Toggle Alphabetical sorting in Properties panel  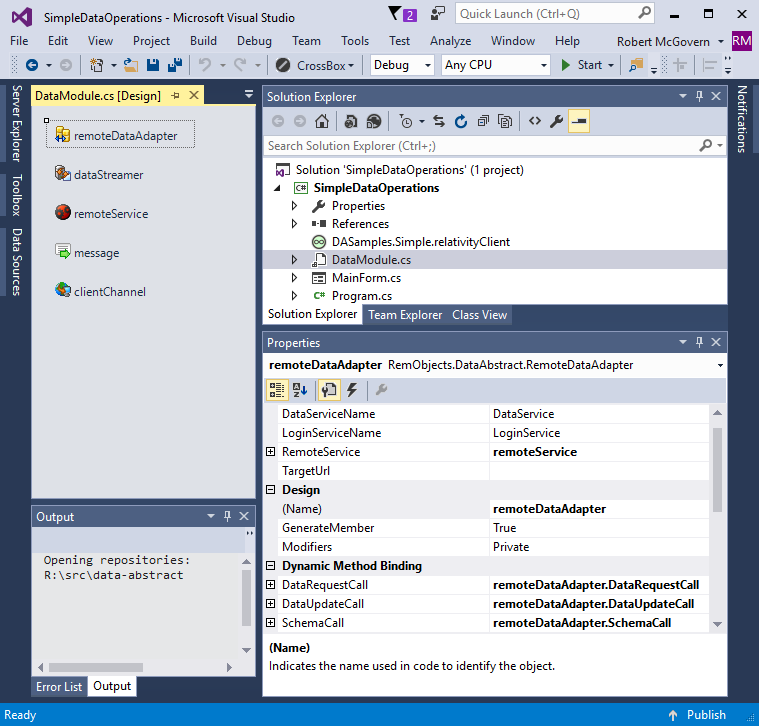click(x=301, y=390)
